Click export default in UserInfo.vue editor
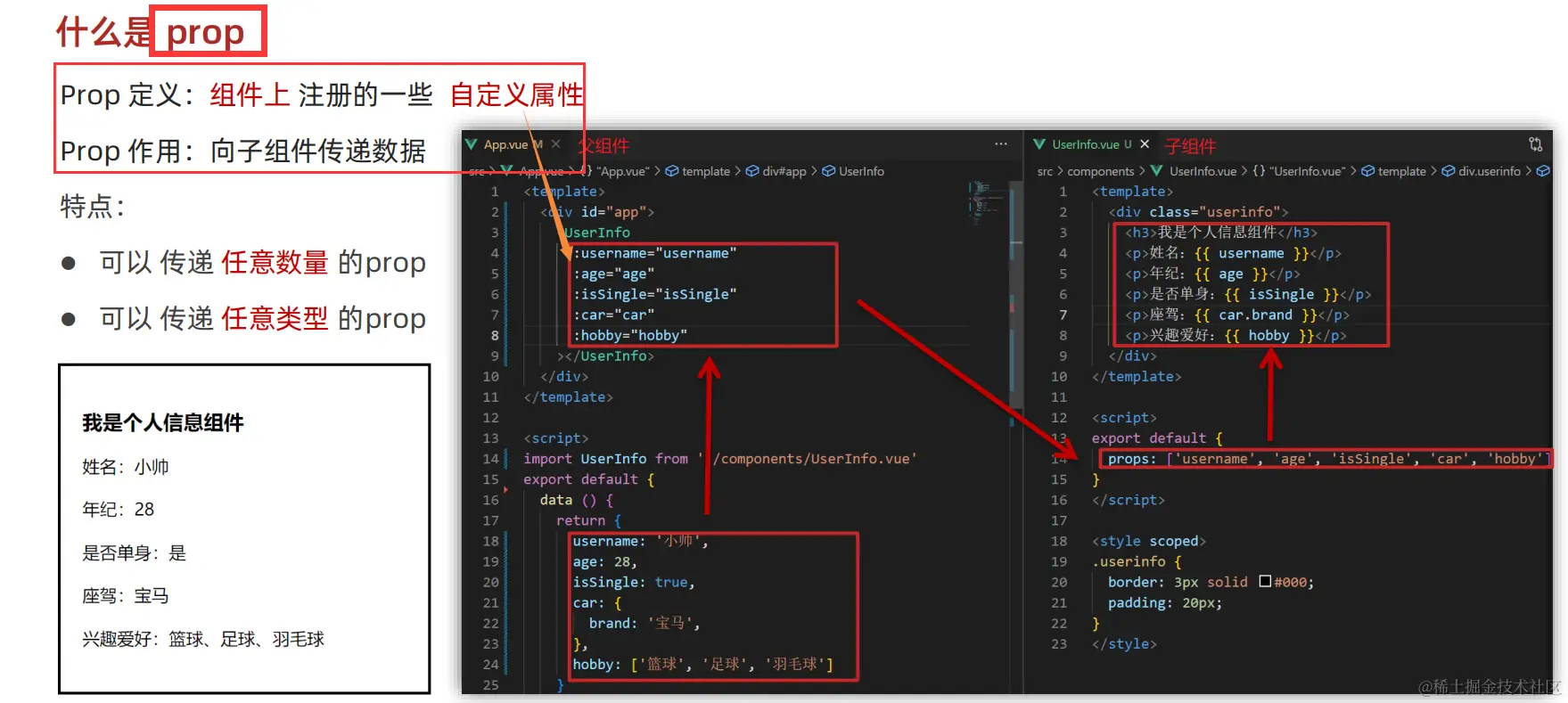This screenshot has height=703, width=1568. tap(1157, 438)
